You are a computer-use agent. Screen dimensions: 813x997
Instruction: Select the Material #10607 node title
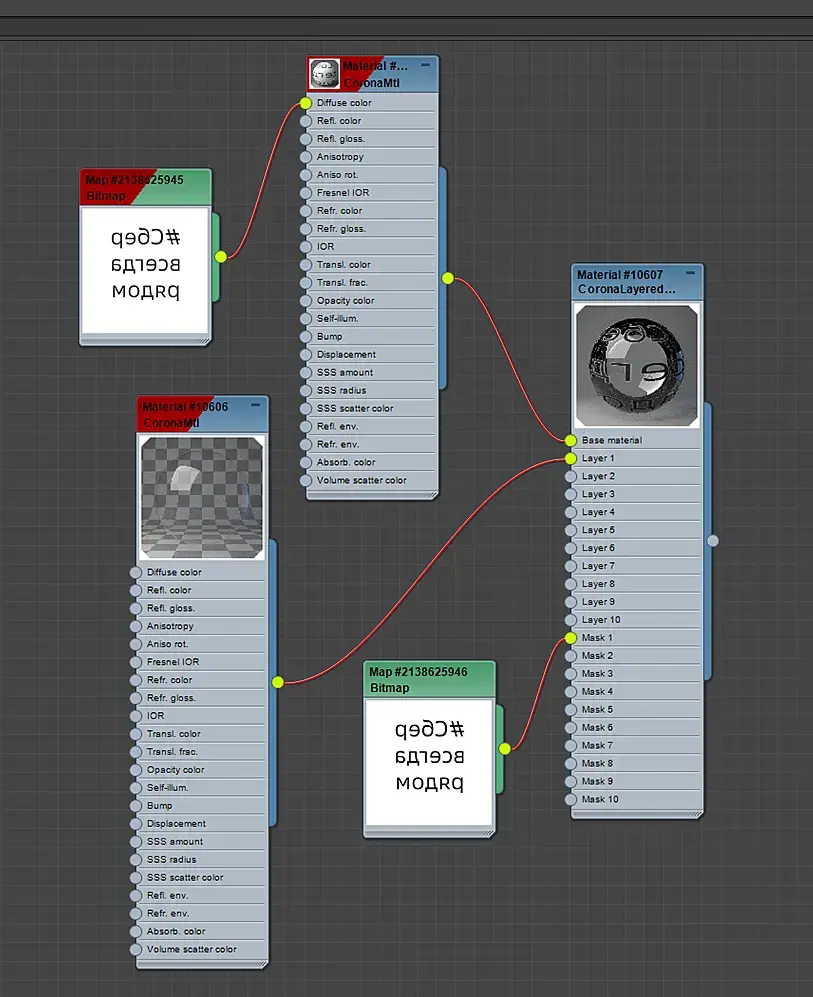coord(620,275)
